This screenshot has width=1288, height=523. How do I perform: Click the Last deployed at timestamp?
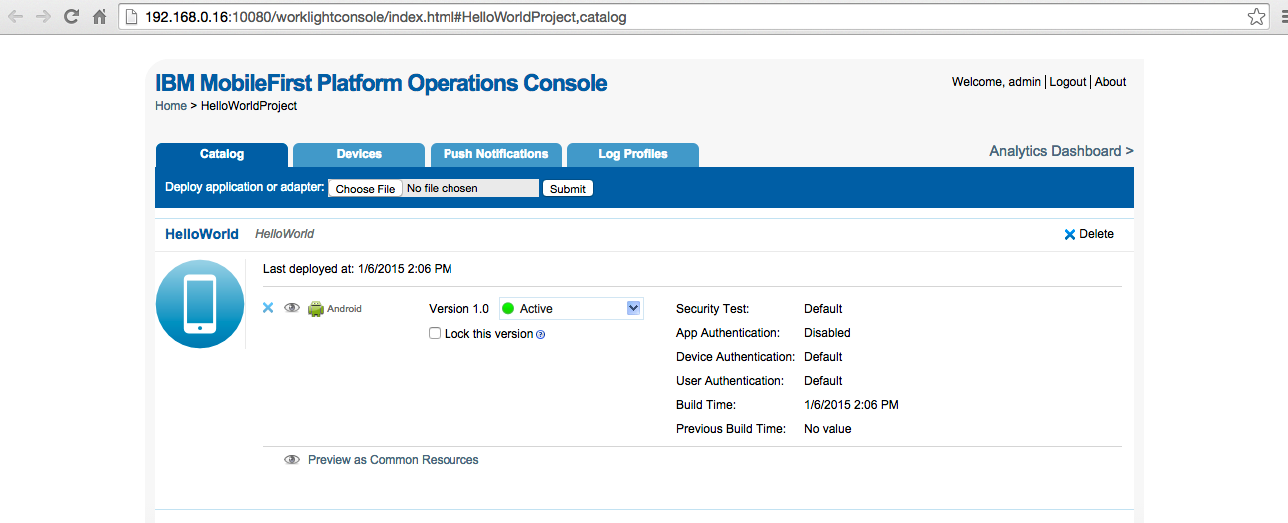357,269
